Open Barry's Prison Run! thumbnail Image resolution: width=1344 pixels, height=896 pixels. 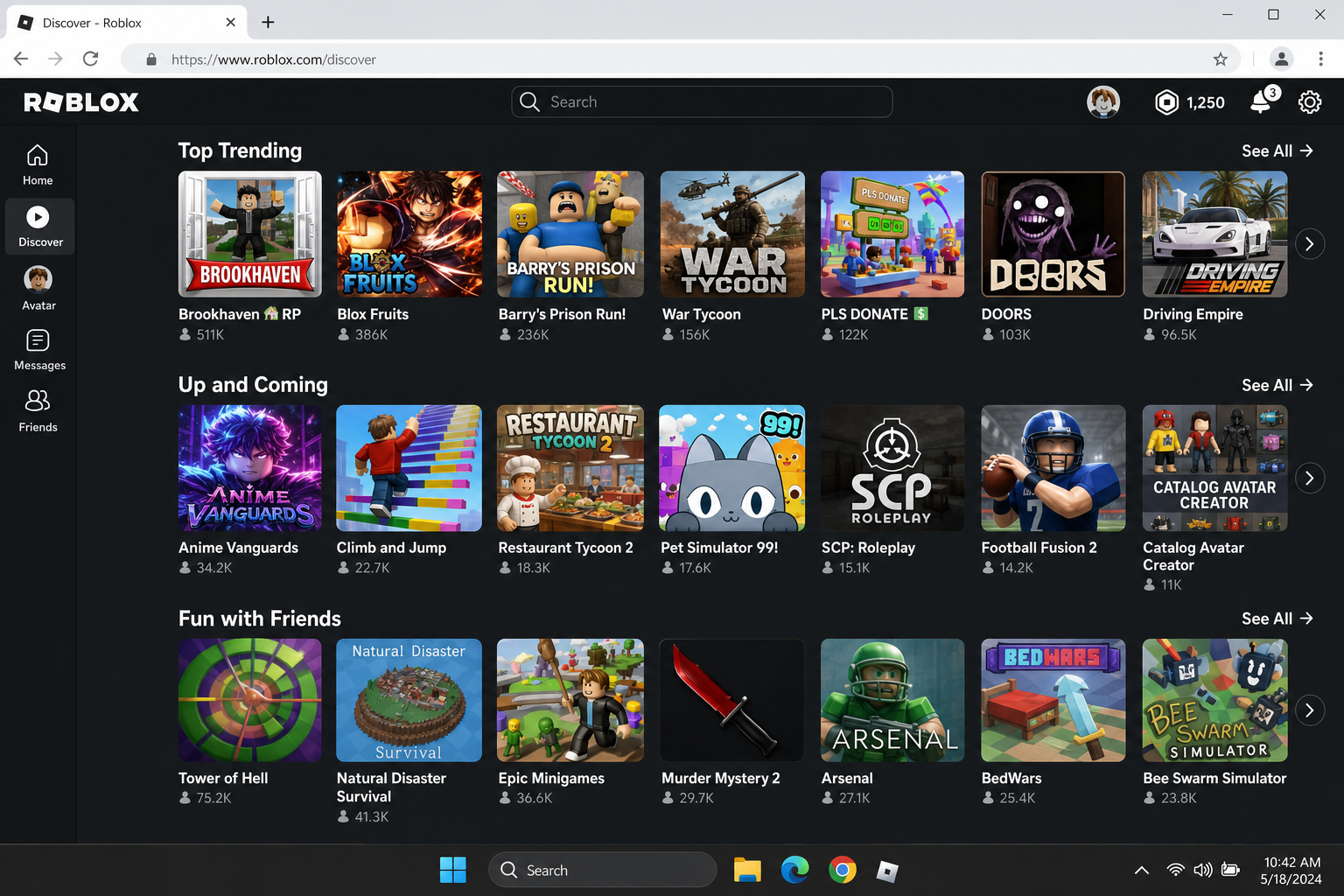point(570,234)
